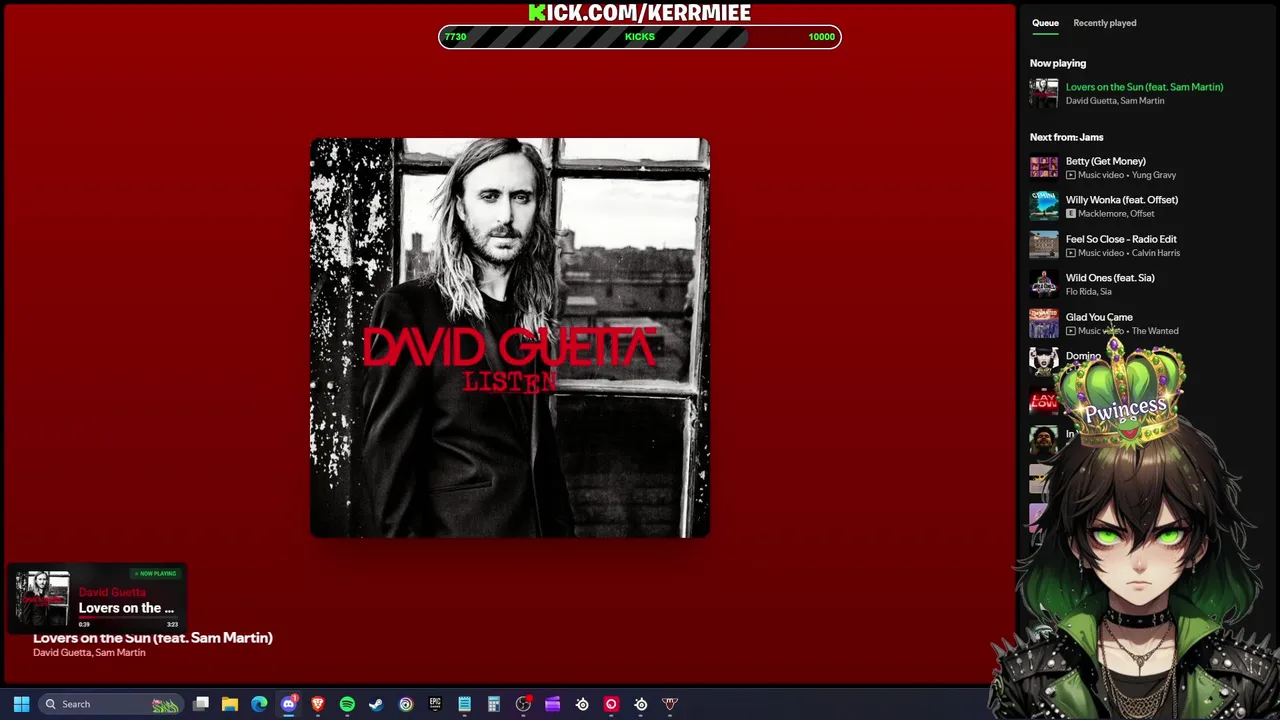Play Betty (Get Money) from the queue
The width and height of the screenshot is (1280, 720).
[1106, 161]
